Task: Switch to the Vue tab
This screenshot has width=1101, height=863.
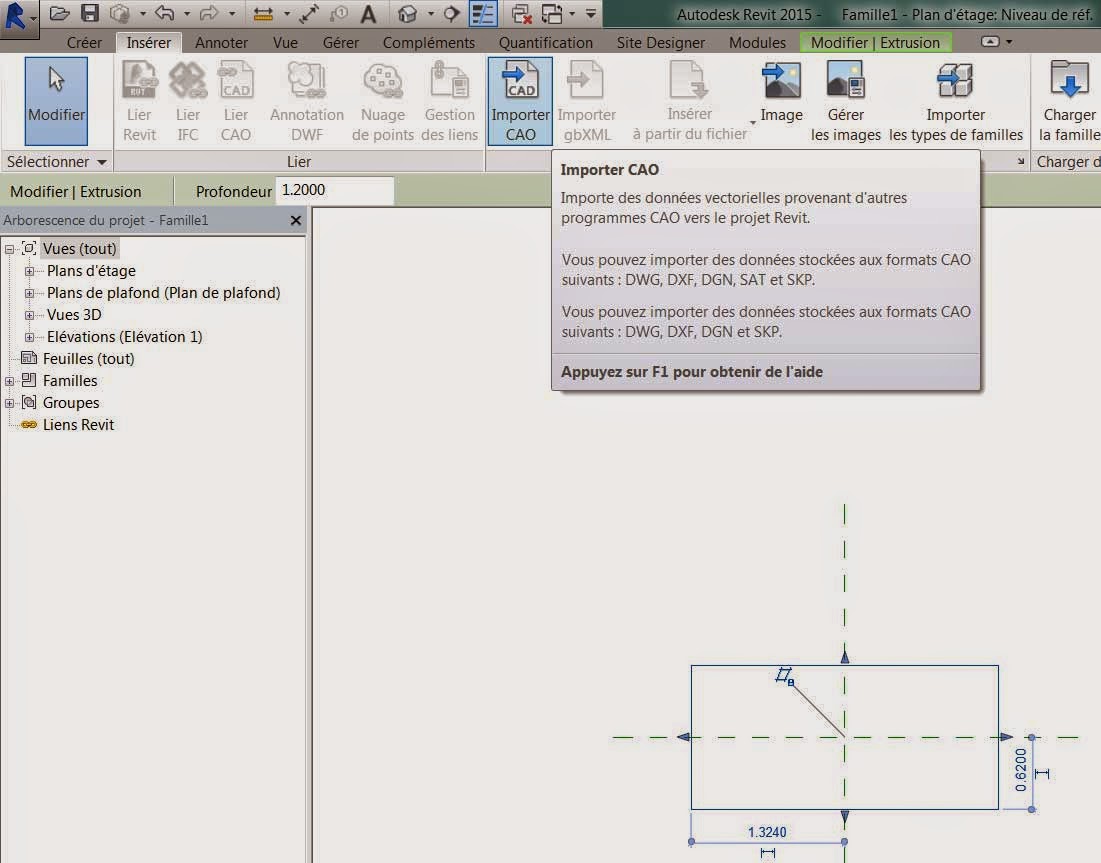Action: point(285,43)
